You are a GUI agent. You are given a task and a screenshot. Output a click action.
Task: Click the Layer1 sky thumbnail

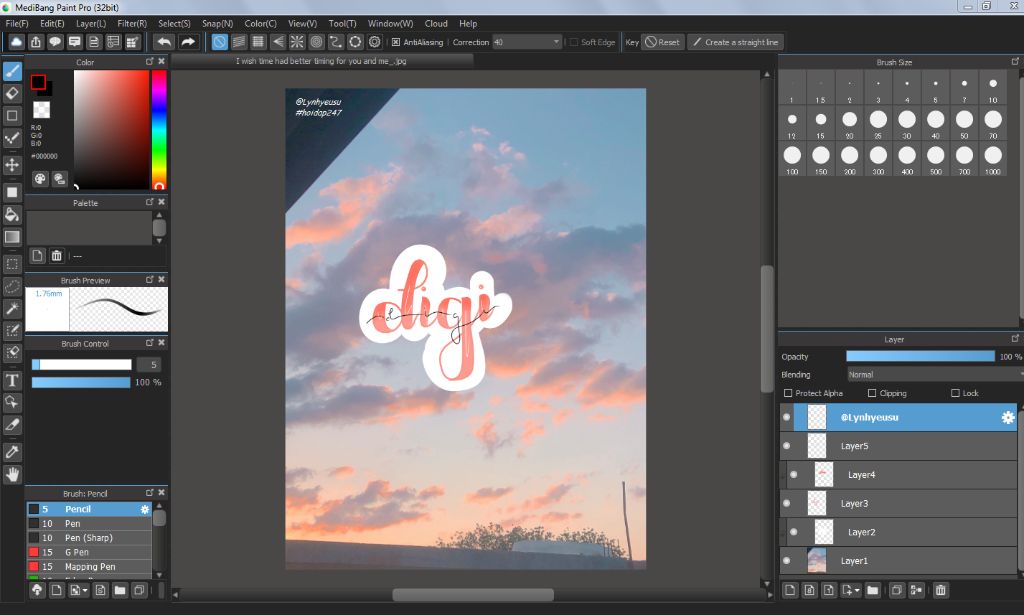pos(817,561)
